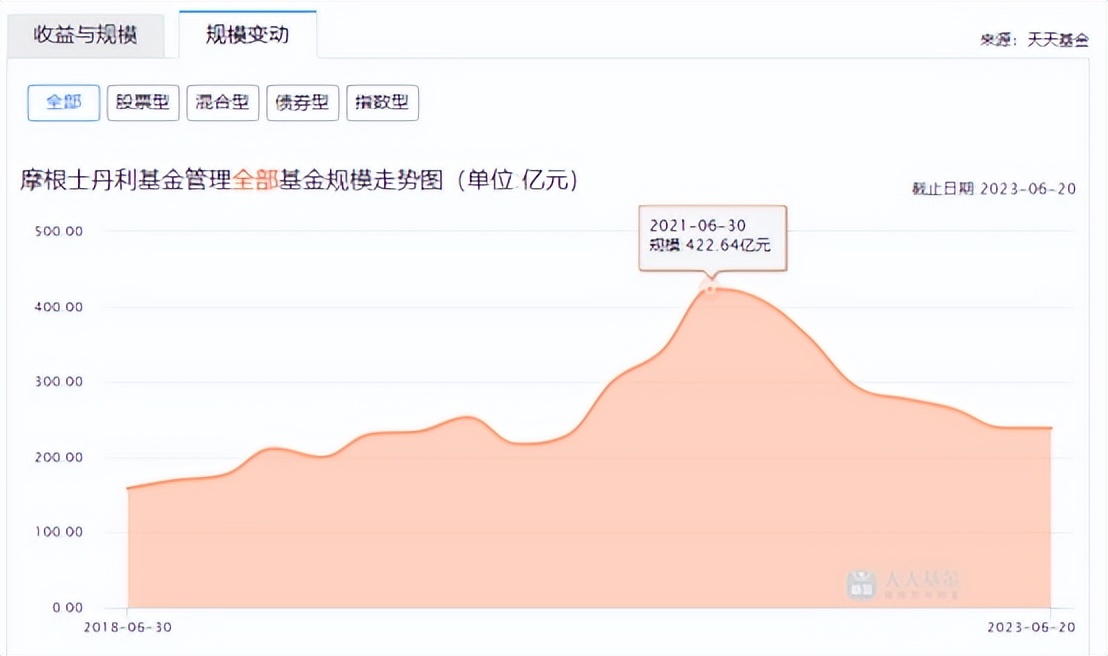Click the 0.00 y-axis label
The image size is (1108, 656).
pos(67,608)
